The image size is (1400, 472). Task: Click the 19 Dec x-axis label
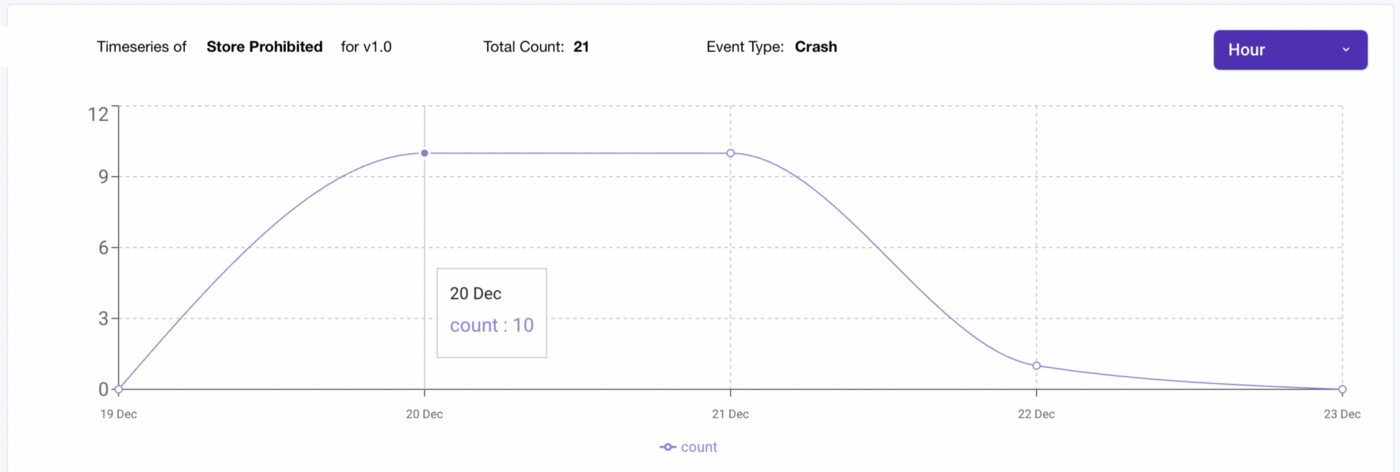tap(118, 413)
